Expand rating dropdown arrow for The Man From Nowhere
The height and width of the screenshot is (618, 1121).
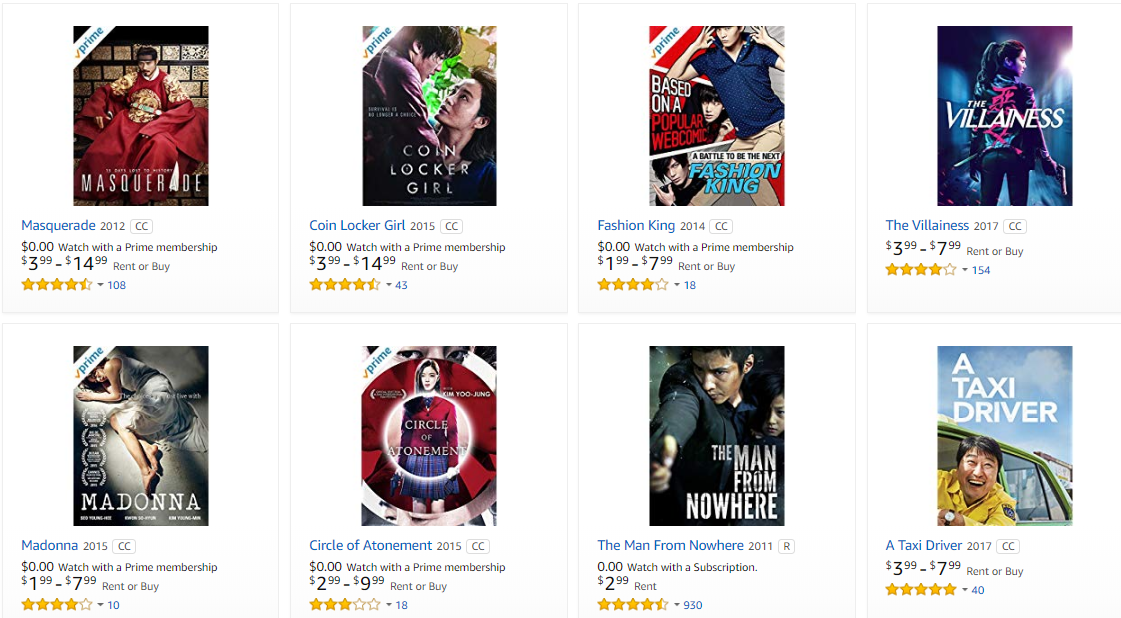click(676, 605)
